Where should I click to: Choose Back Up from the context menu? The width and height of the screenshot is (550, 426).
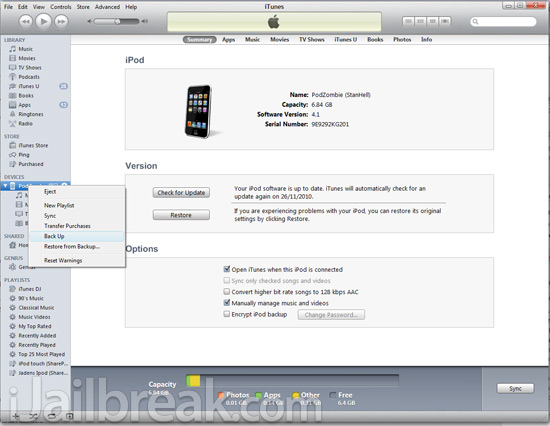pyautogui.click(x=77, y=236)
